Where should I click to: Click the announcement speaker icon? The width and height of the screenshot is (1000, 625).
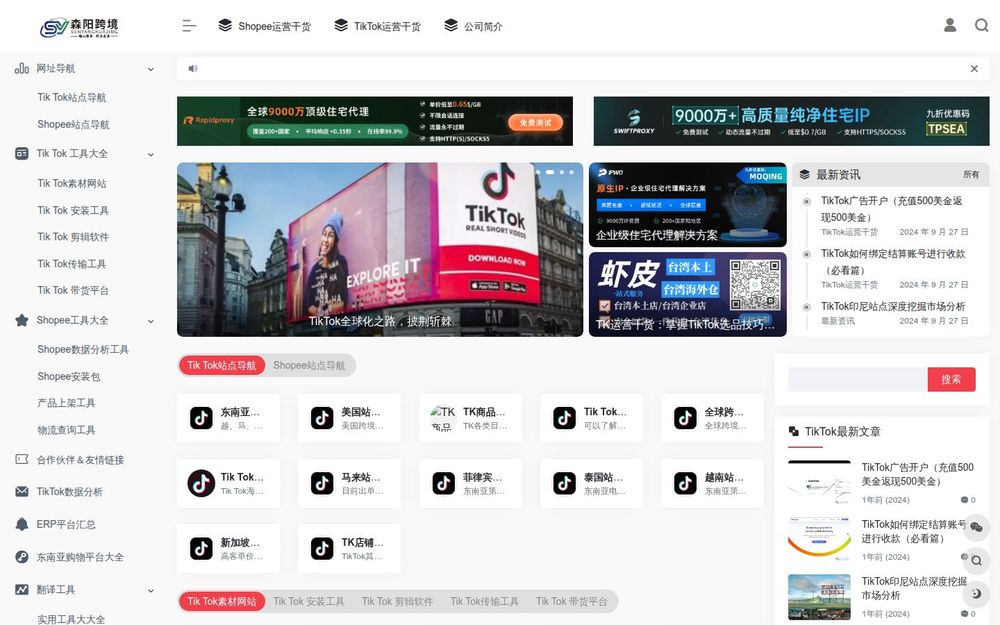click(193, 68)
